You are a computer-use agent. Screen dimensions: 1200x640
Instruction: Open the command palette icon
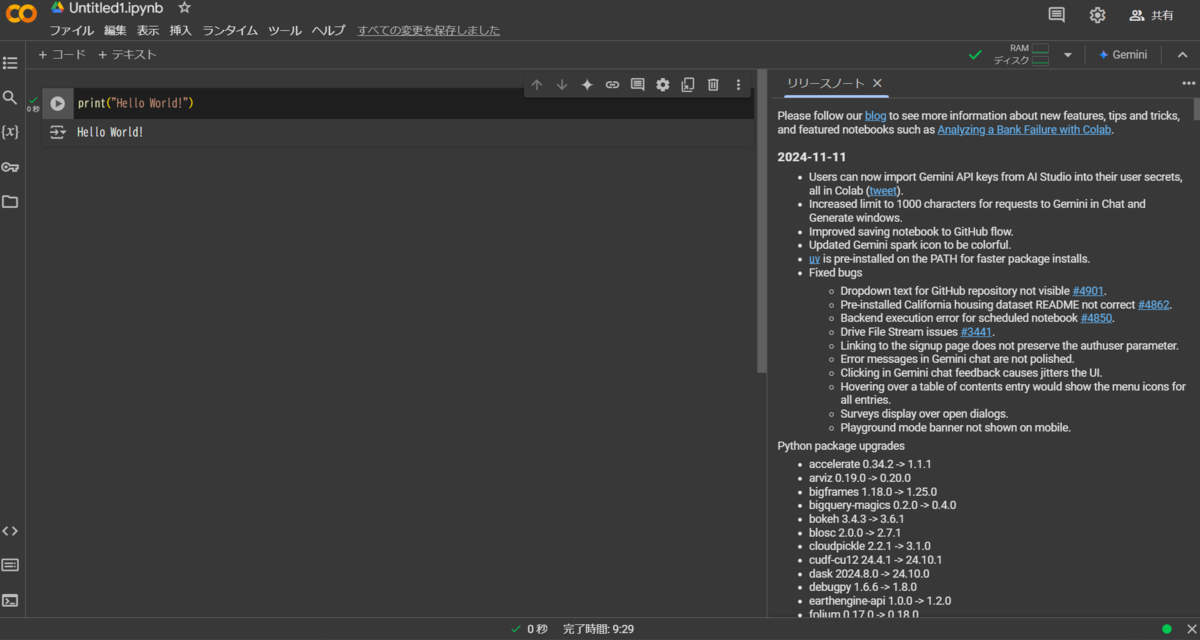pyautogui.click(x=10, y=565)
